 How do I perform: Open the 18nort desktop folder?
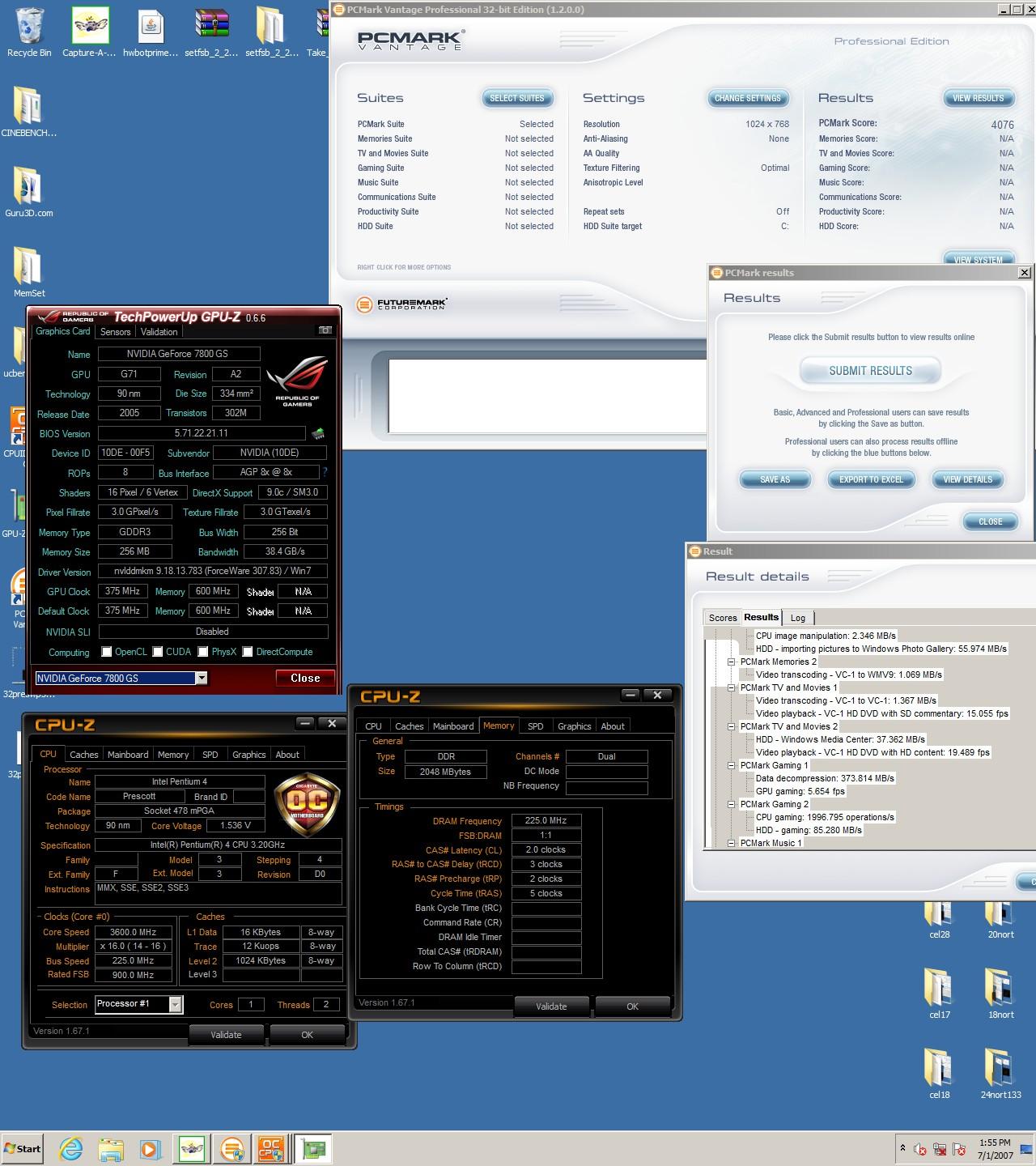1000,994
